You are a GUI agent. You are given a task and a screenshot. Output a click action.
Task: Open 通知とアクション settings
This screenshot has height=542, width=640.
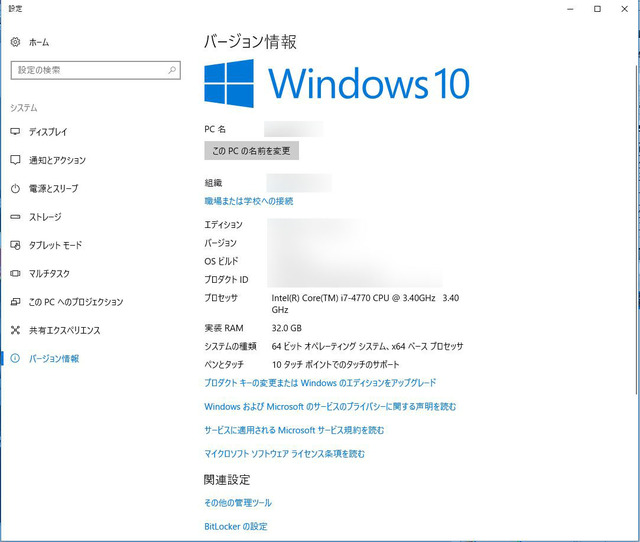tap(57, 160)
